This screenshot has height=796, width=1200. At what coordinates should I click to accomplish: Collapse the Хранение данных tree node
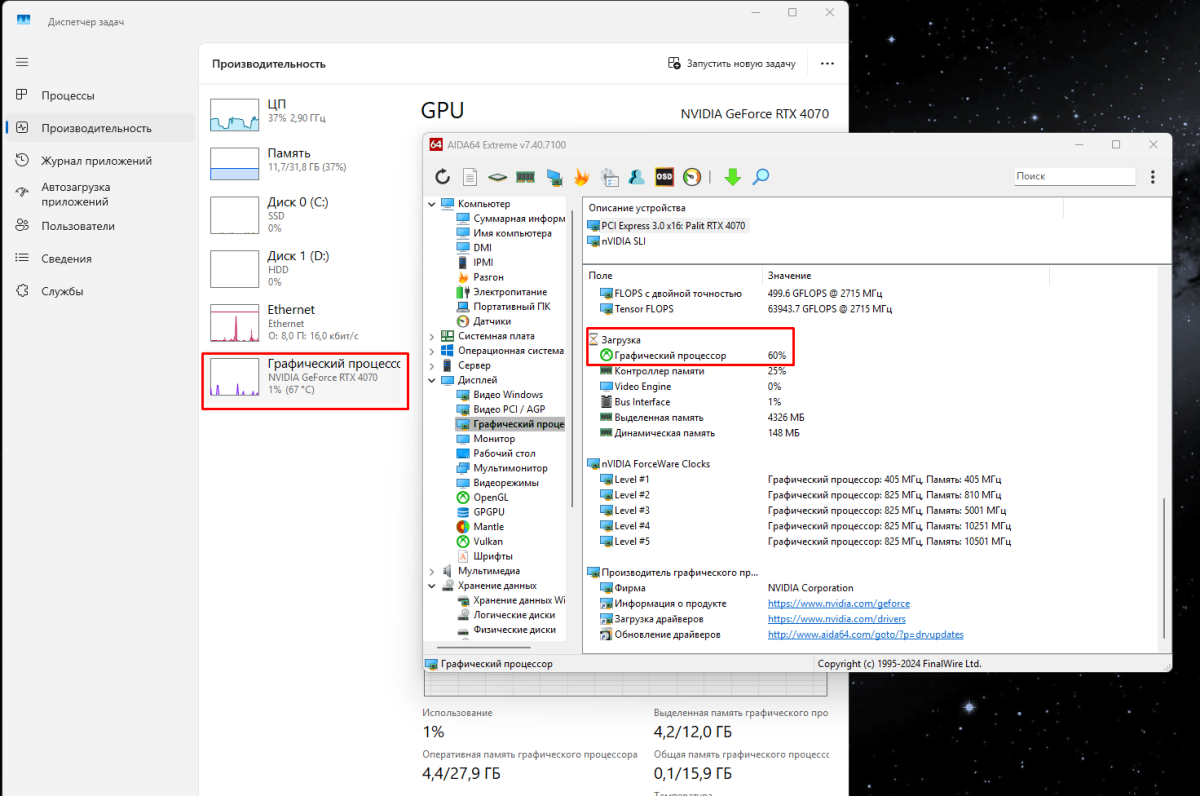(x=432, y=586)
